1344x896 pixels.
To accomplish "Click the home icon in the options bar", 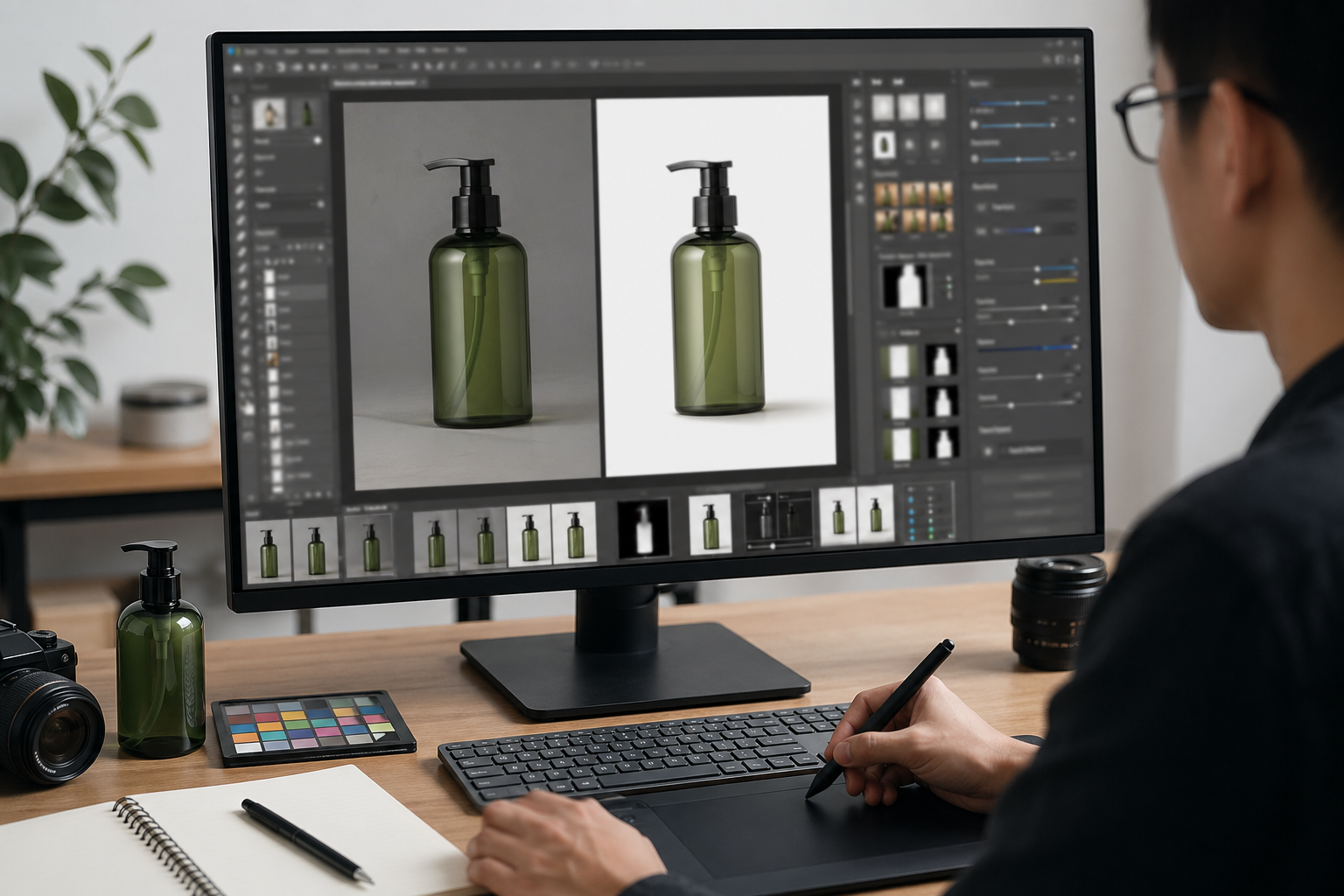I will pos(238,66).
